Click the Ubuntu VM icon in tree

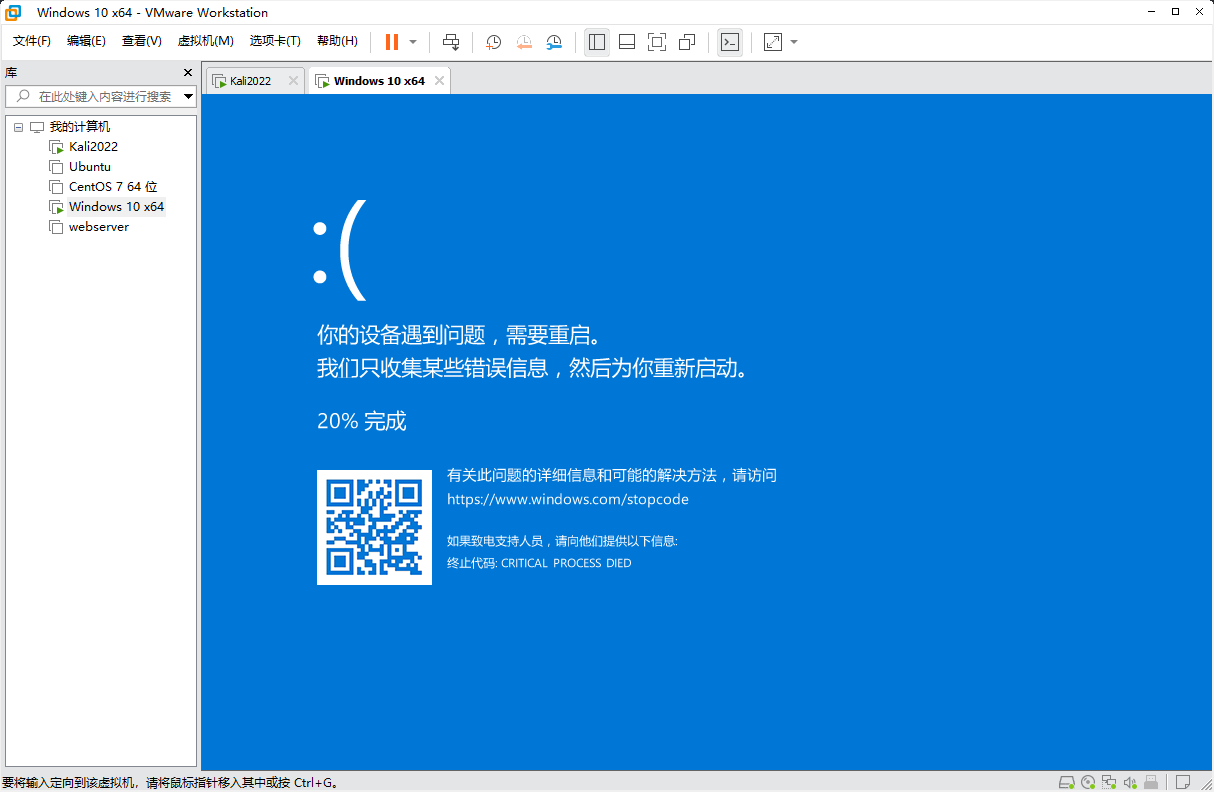pyautogui.click(x=56, y=167)
